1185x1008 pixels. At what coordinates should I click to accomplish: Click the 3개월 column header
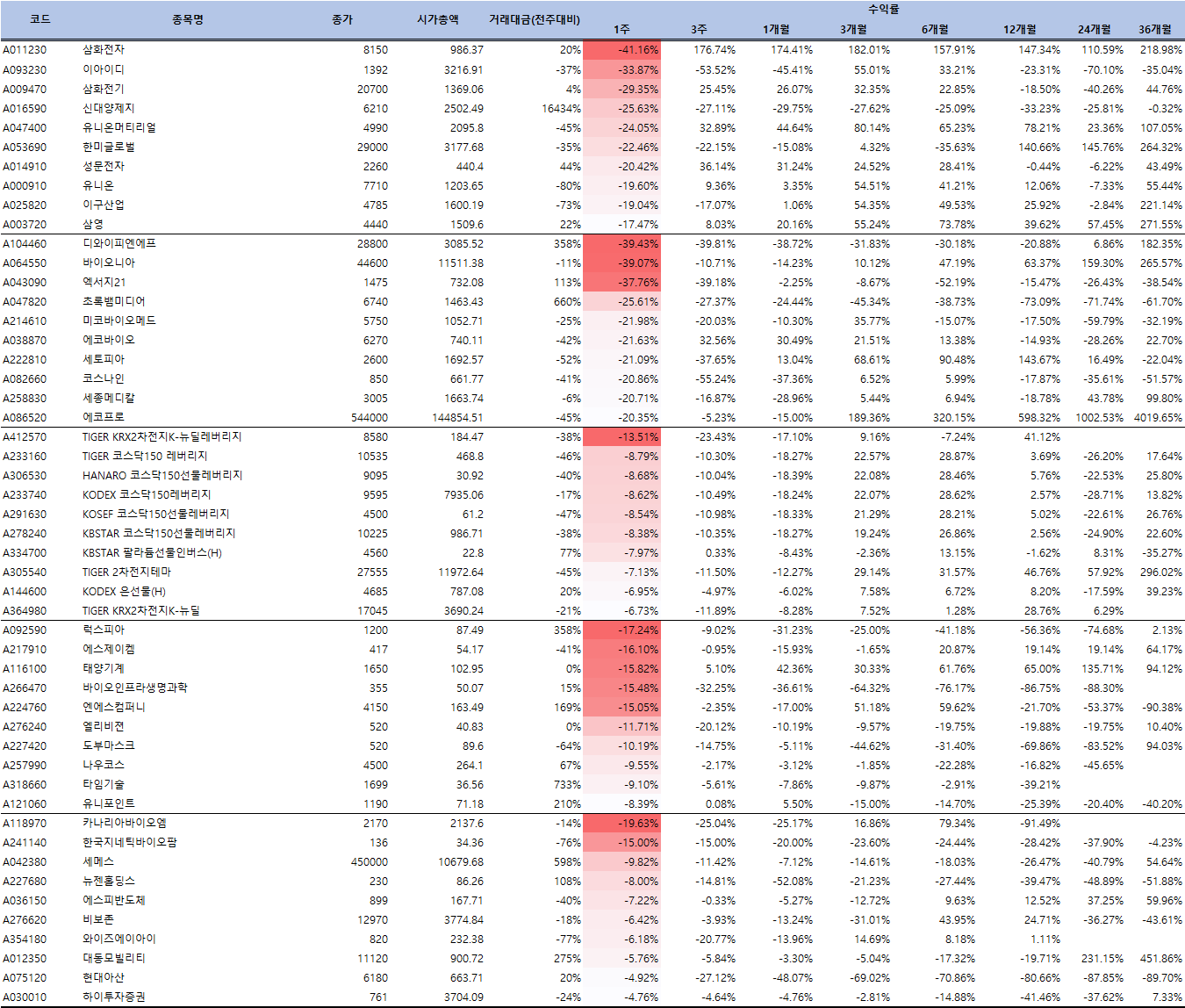[853, 30]
